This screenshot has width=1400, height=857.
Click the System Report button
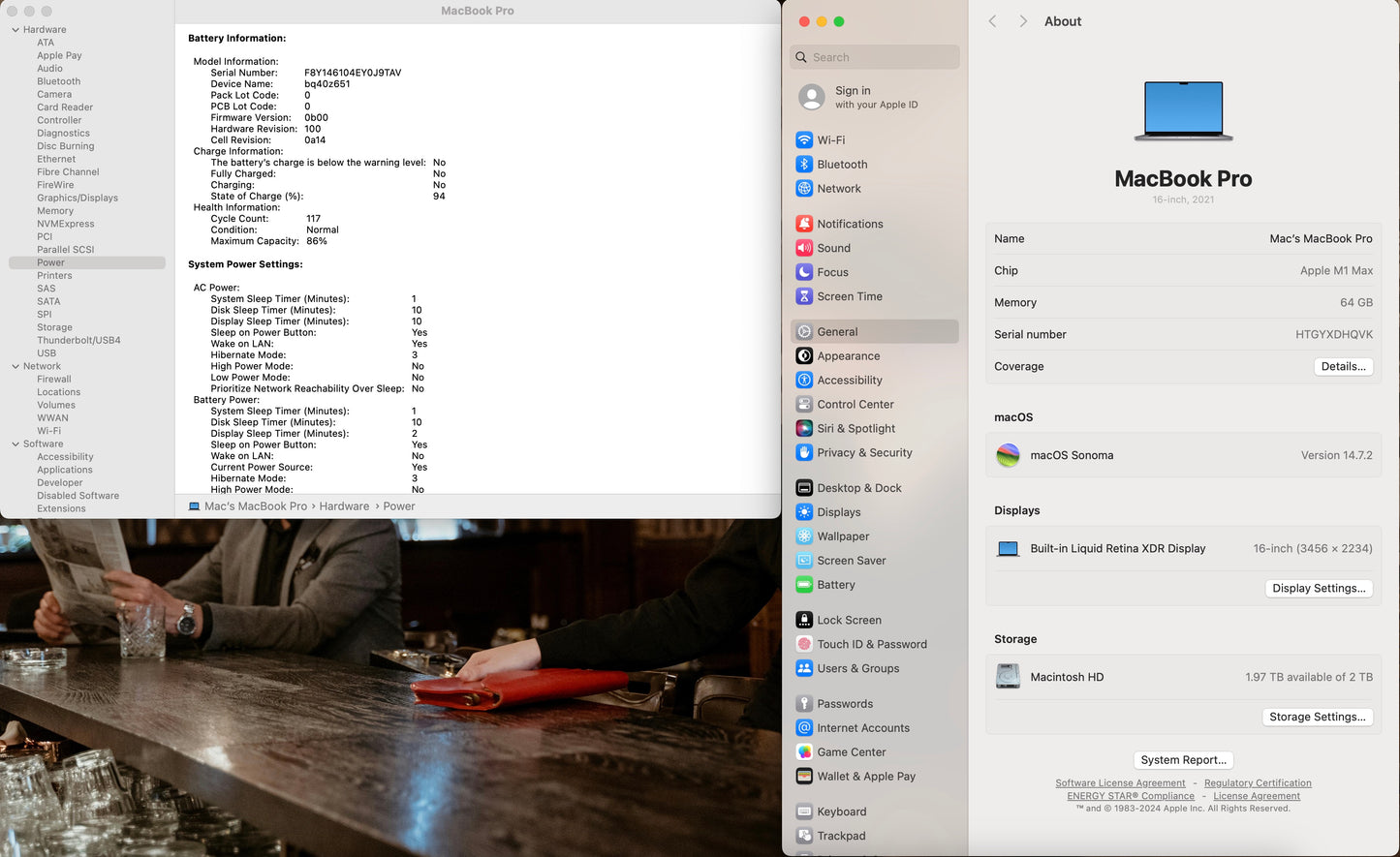(x=1183, y=760)
